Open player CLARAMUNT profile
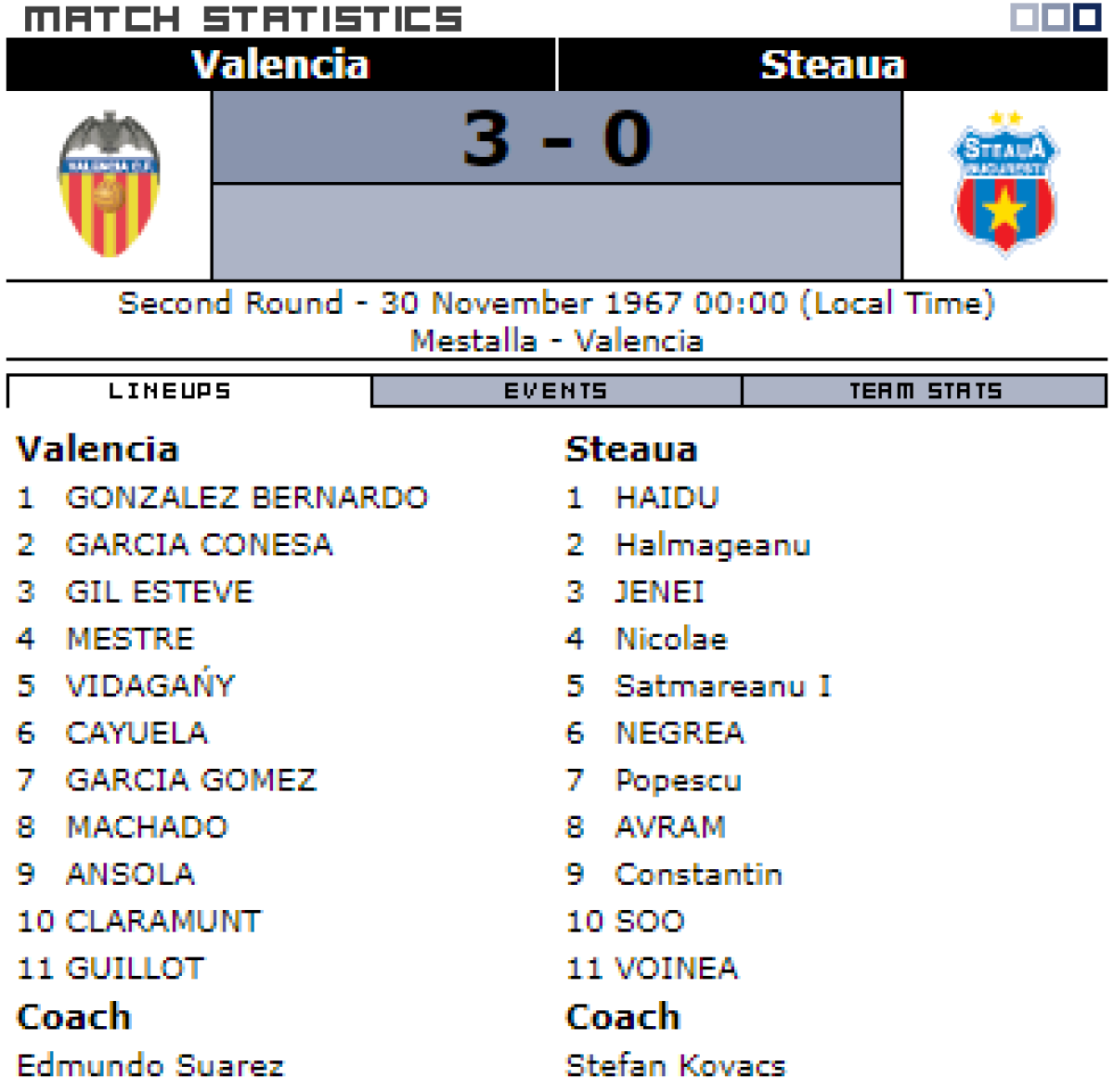Viewport: 1114px width, 1092px height. [163, 921]
